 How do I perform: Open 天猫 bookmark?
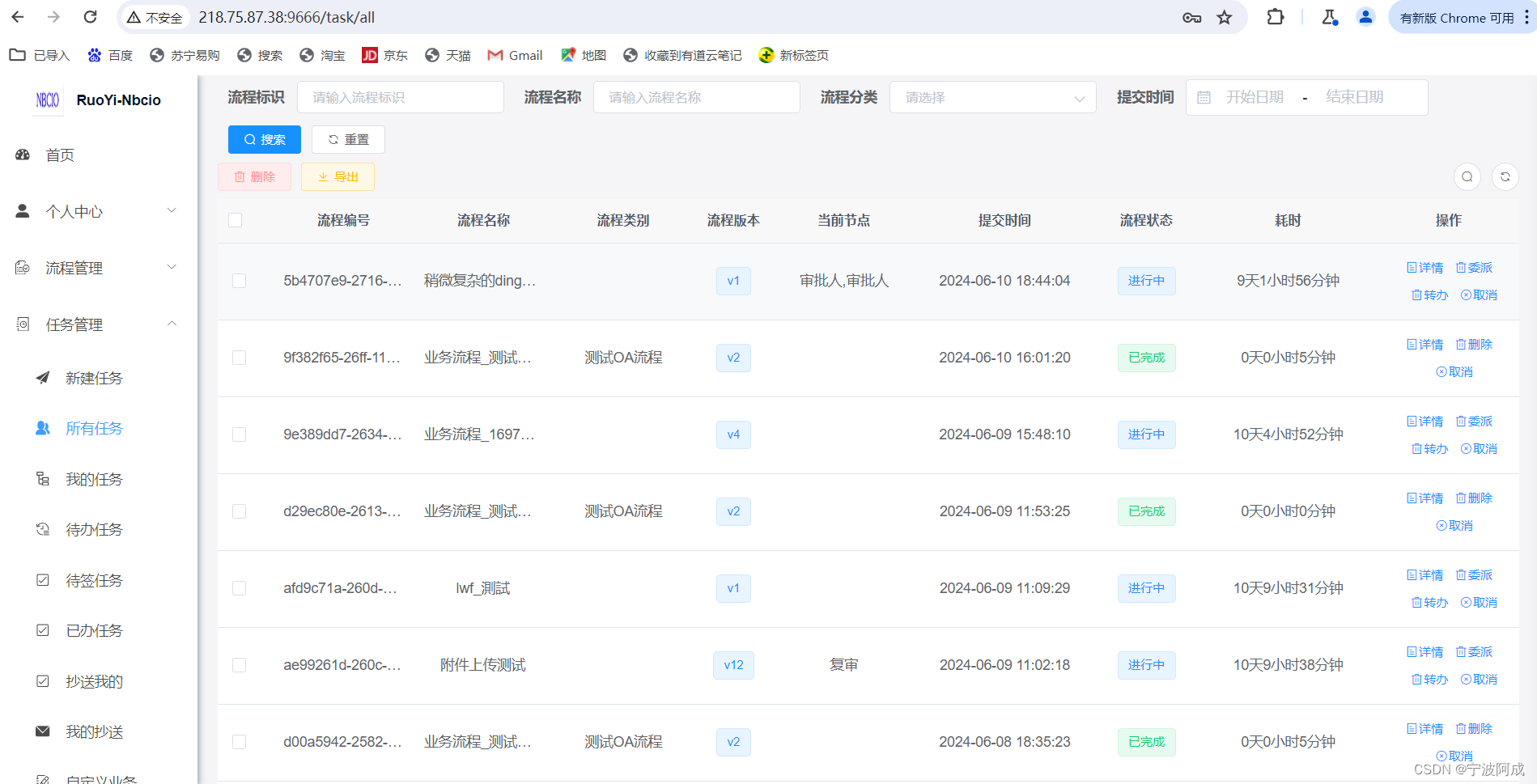(448, 55)
